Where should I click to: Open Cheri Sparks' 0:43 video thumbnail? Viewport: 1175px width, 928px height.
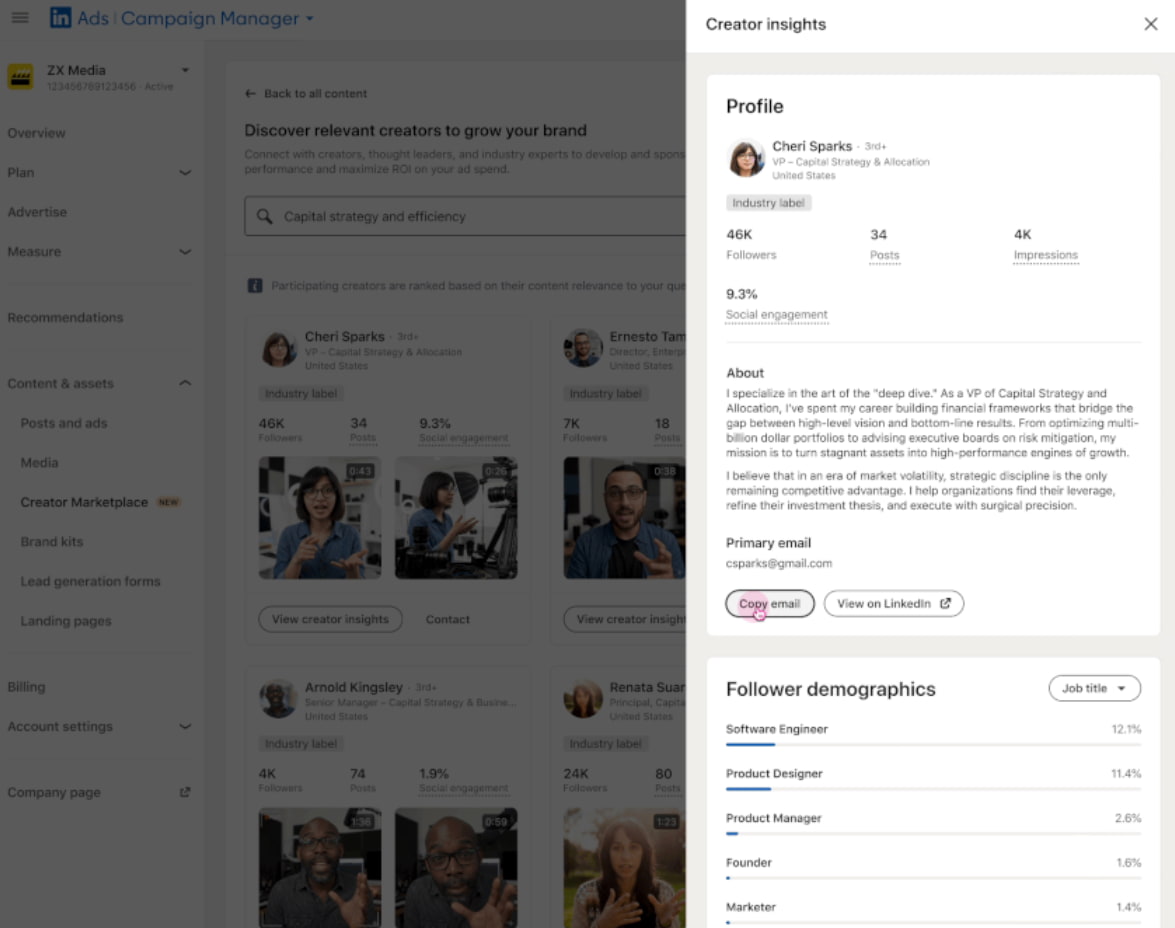[320, 518]
